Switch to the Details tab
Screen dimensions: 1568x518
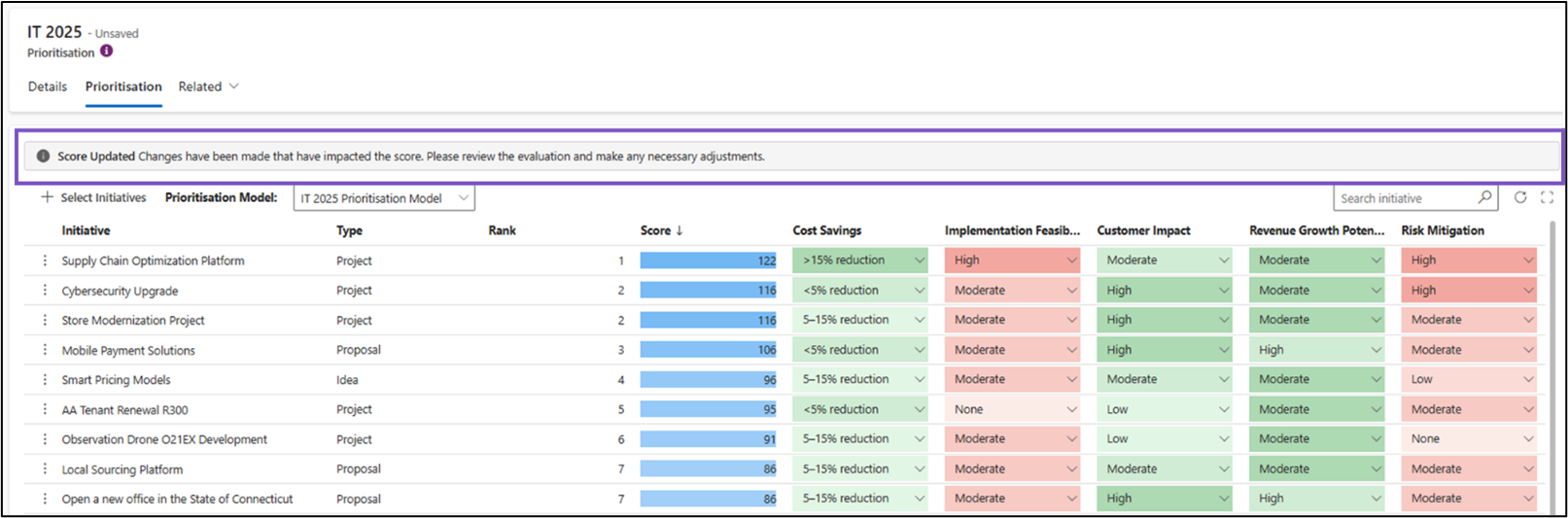pos(48,86)
